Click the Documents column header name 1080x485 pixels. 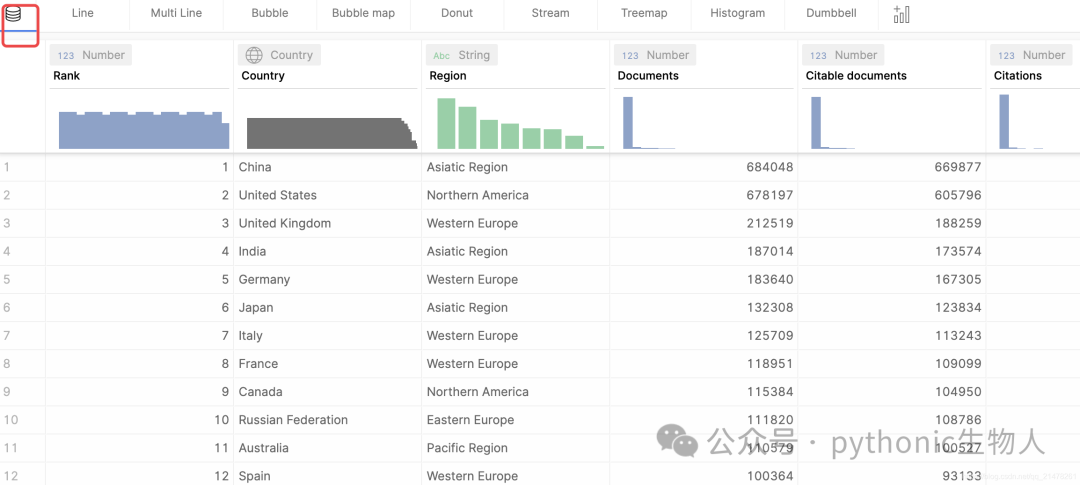point(648,76)
